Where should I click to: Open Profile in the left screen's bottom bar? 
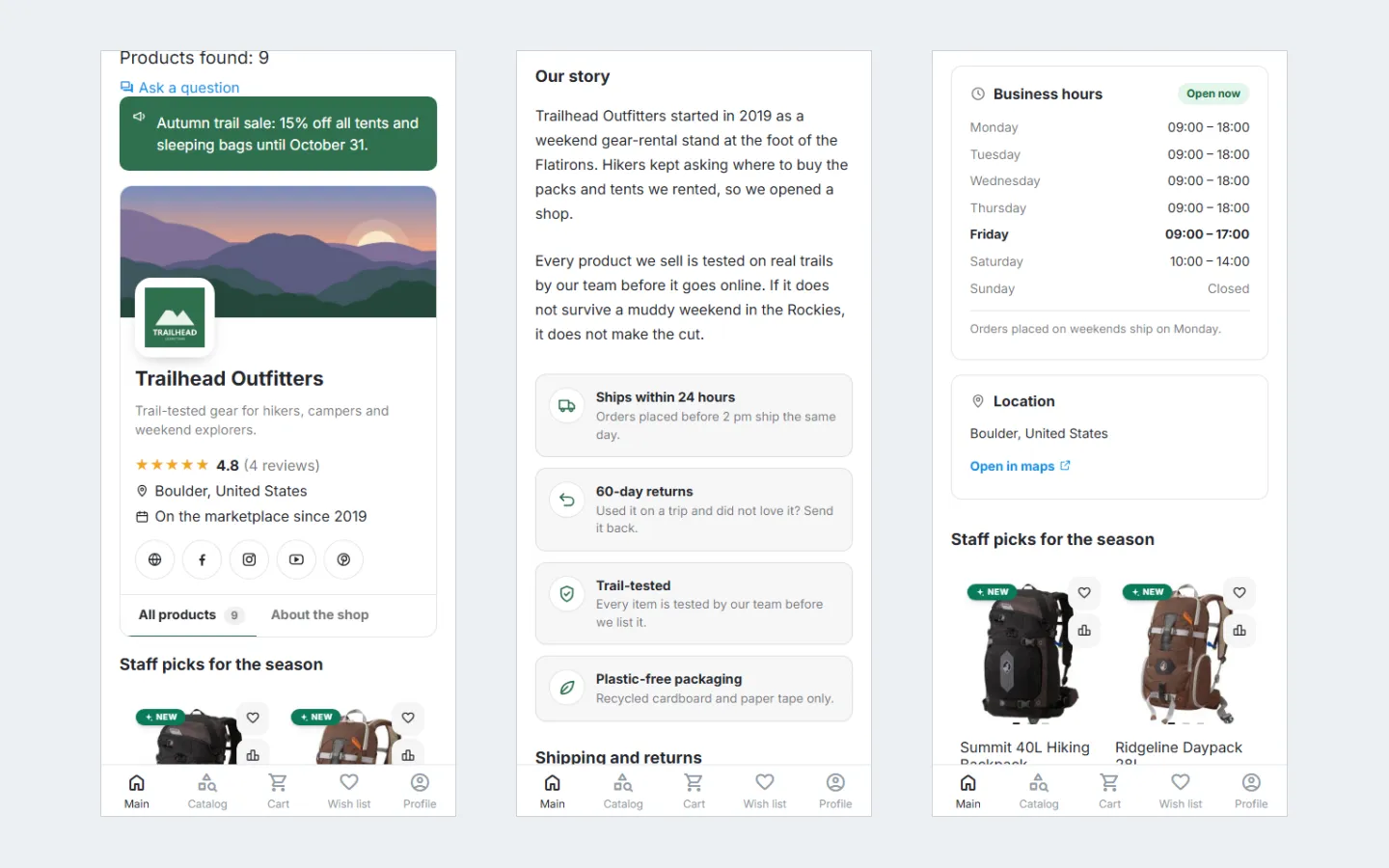[420, 791]
